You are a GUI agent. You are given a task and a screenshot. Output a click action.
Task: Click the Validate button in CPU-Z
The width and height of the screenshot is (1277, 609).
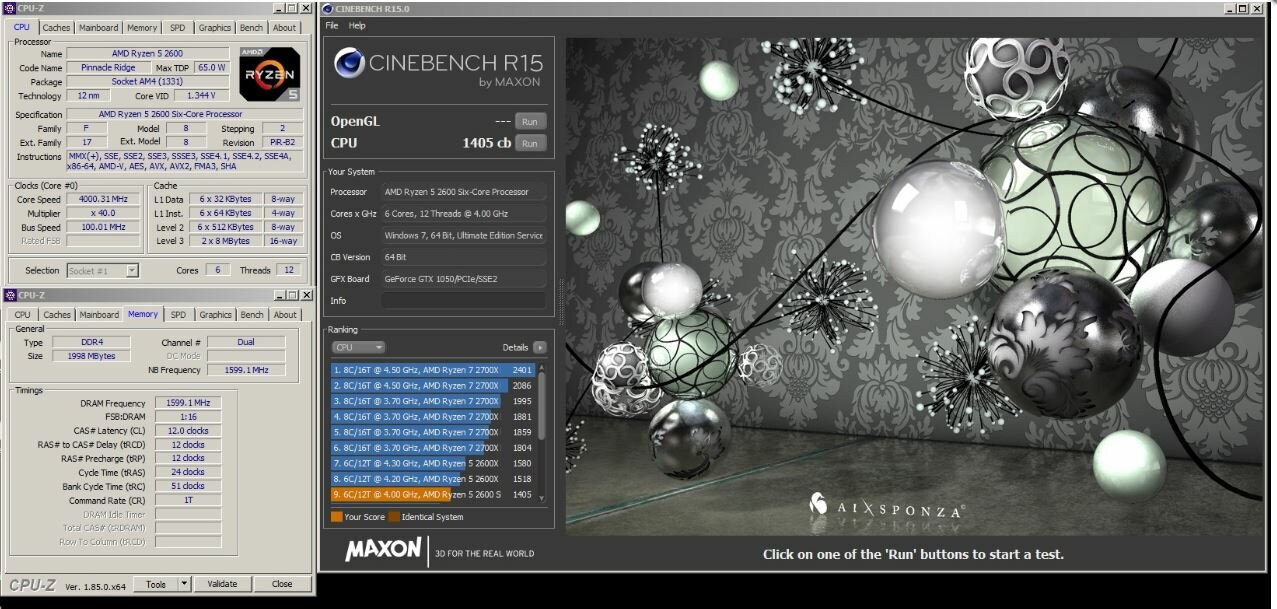pos(222,584)
